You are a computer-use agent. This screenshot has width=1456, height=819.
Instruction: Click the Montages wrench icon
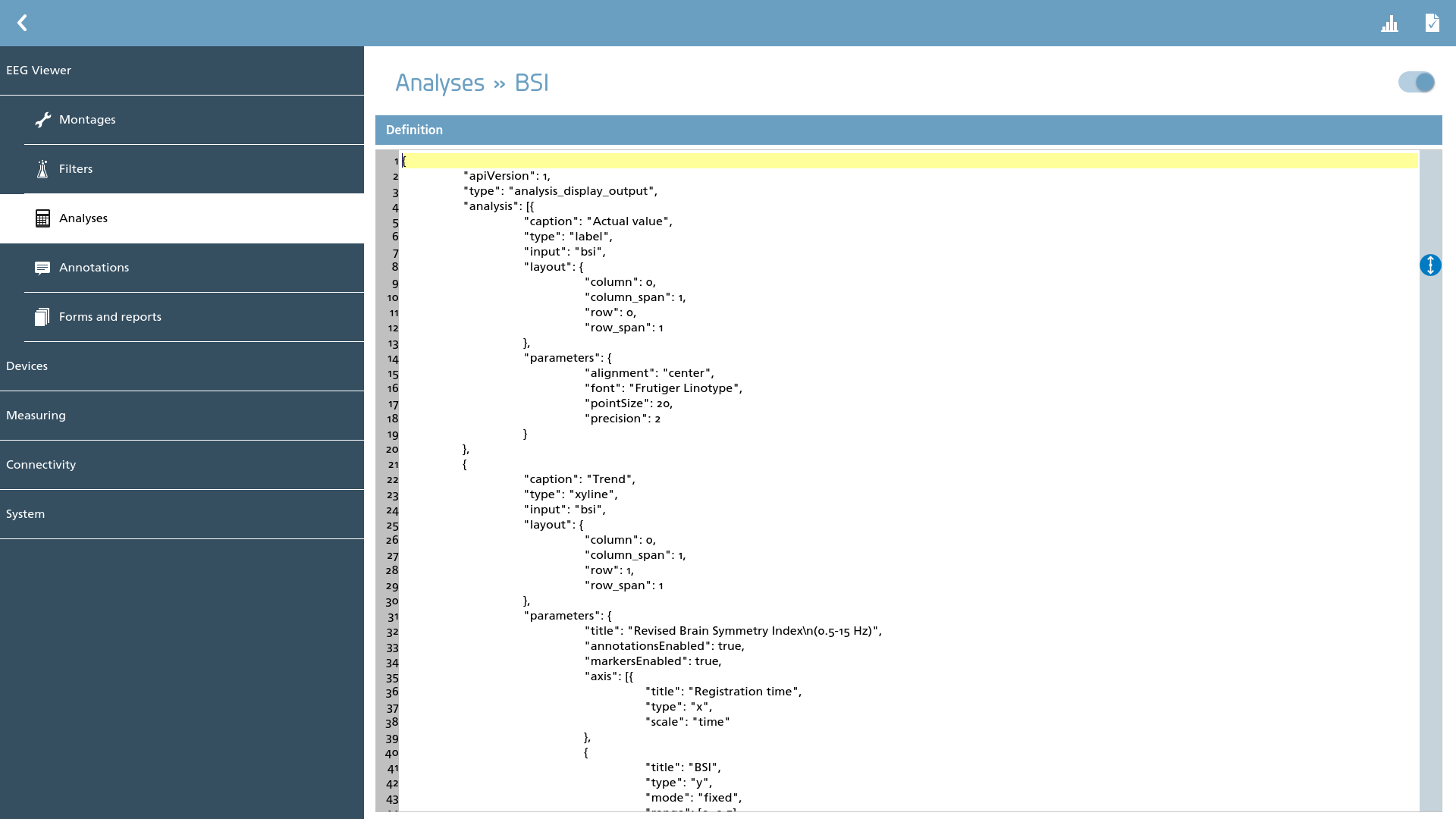[42, 120]
